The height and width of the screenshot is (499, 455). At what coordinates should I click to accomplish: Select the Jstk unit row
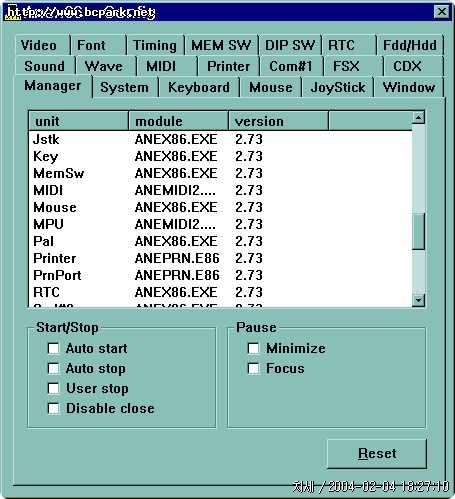coord(220,139)
